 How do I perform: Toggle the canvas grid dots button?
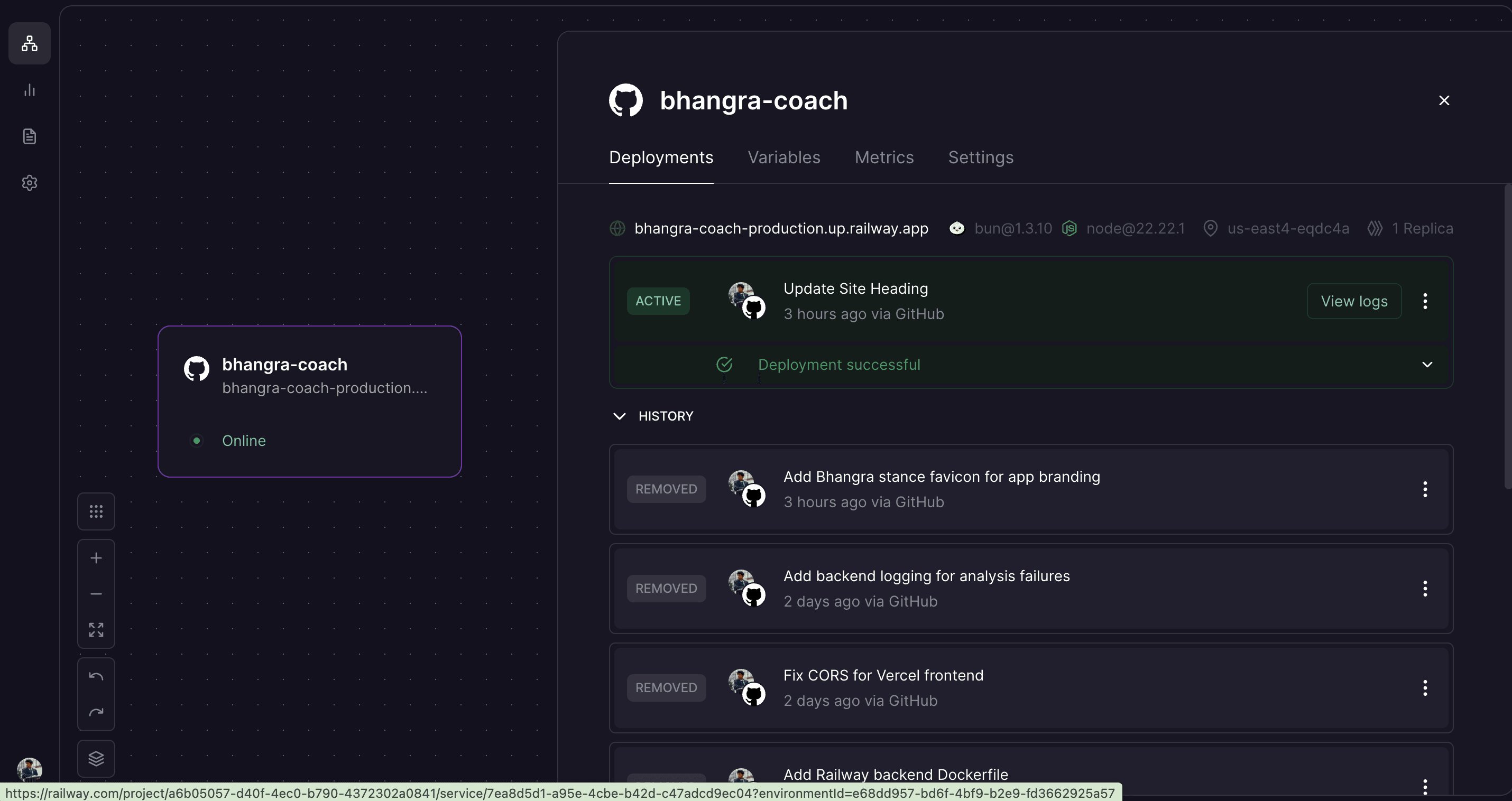pyautogui.click(x=96, y=511)
